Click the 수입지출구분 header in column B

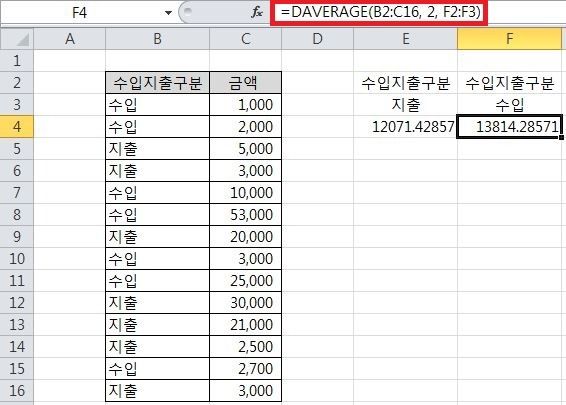point(157,83)
